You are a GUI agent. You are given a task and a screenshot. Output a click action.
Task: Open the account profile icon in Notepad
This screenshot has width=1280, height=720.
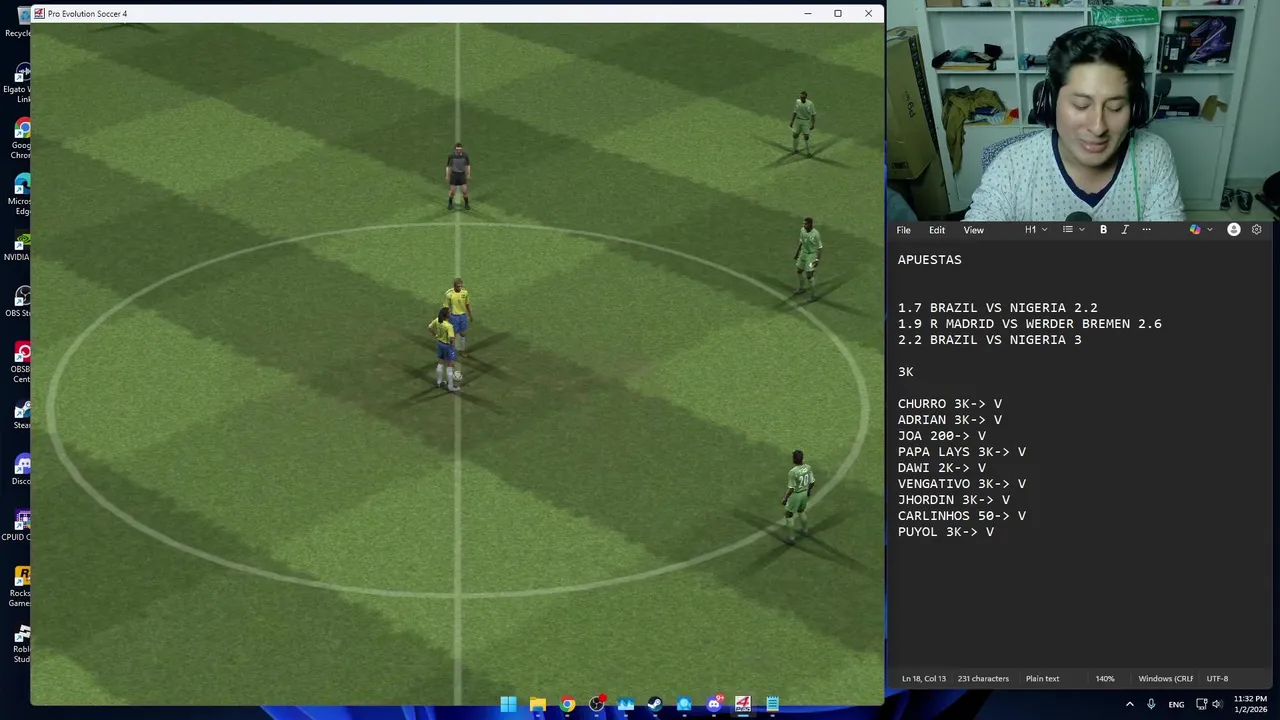tap(1234, 230)
